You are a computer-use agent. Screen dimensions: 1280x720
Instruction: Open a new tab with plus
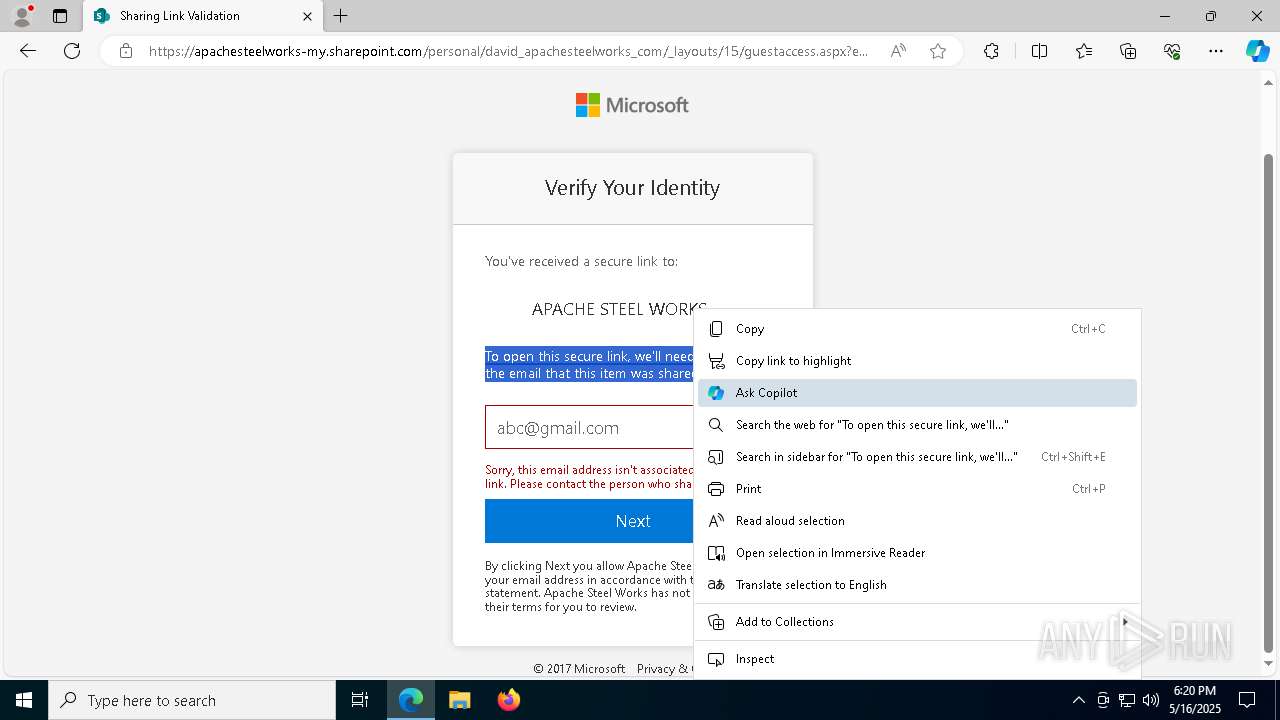point(340,16)
